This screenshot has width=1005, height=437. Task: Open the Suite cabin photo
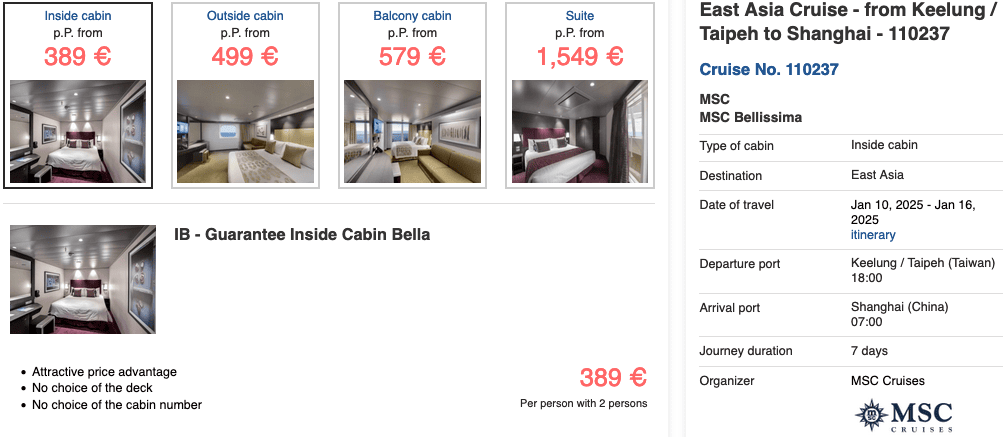[x=580, y=131]
